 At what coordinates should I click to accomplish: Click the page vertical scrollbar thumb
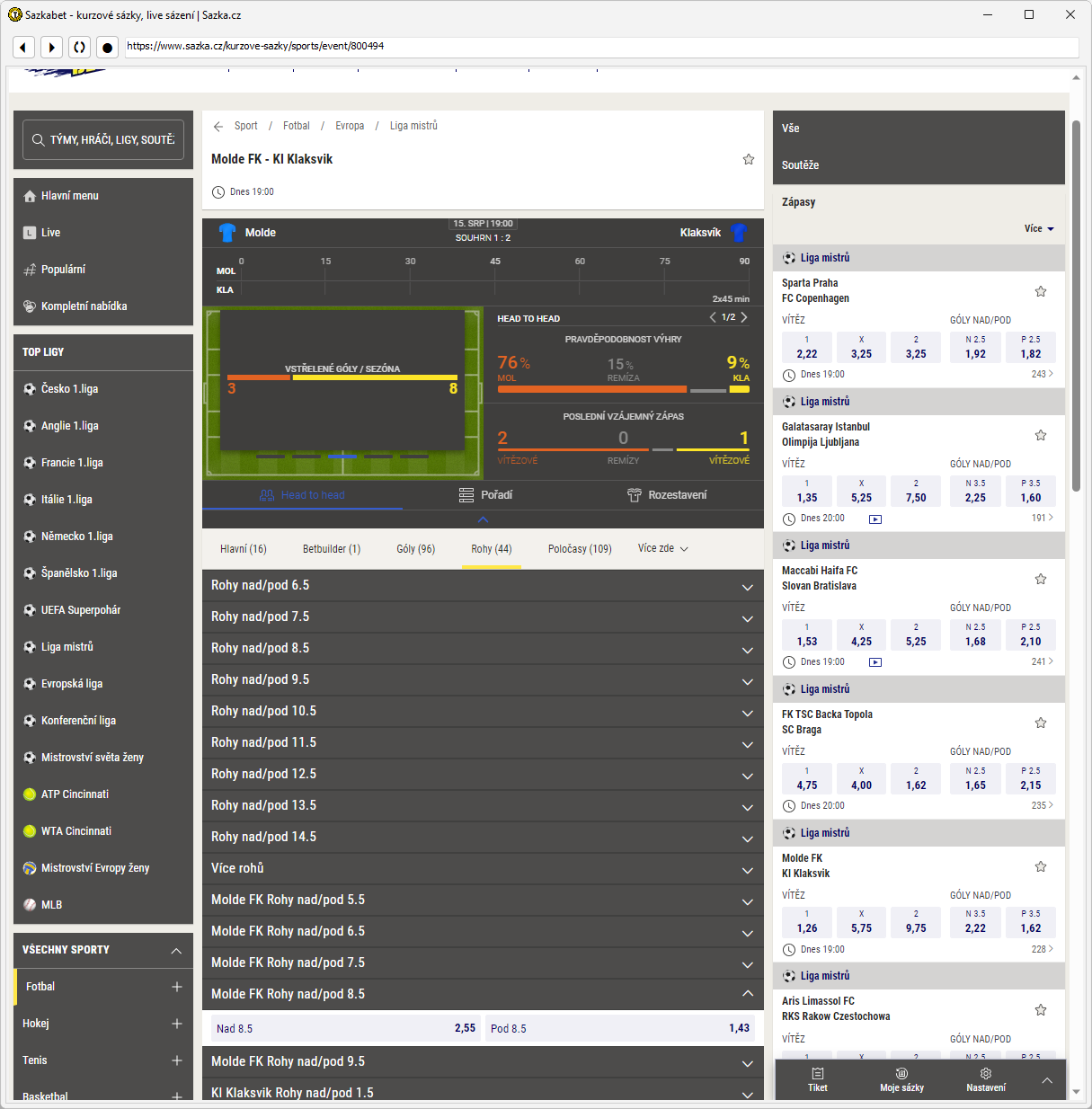(x=1076, y=306)
